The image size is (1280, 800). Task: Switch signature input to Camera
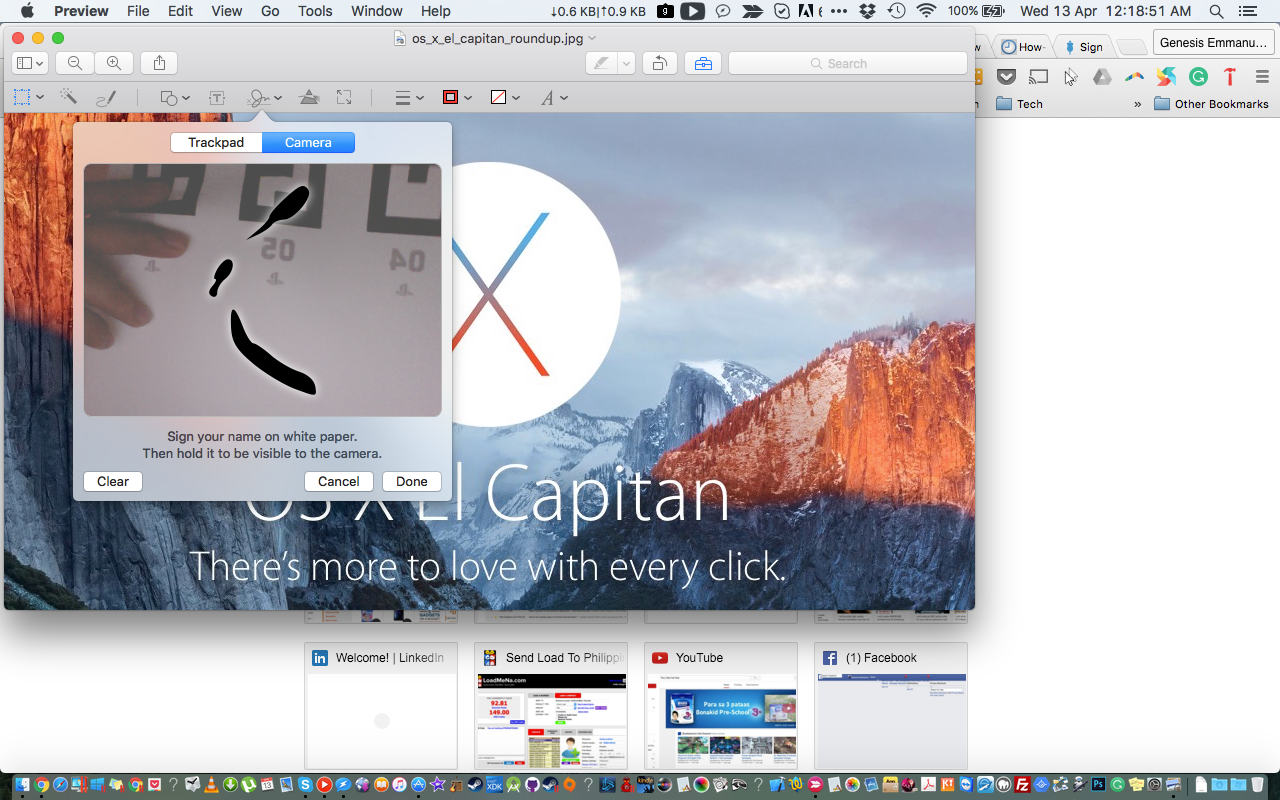point(308,143)
